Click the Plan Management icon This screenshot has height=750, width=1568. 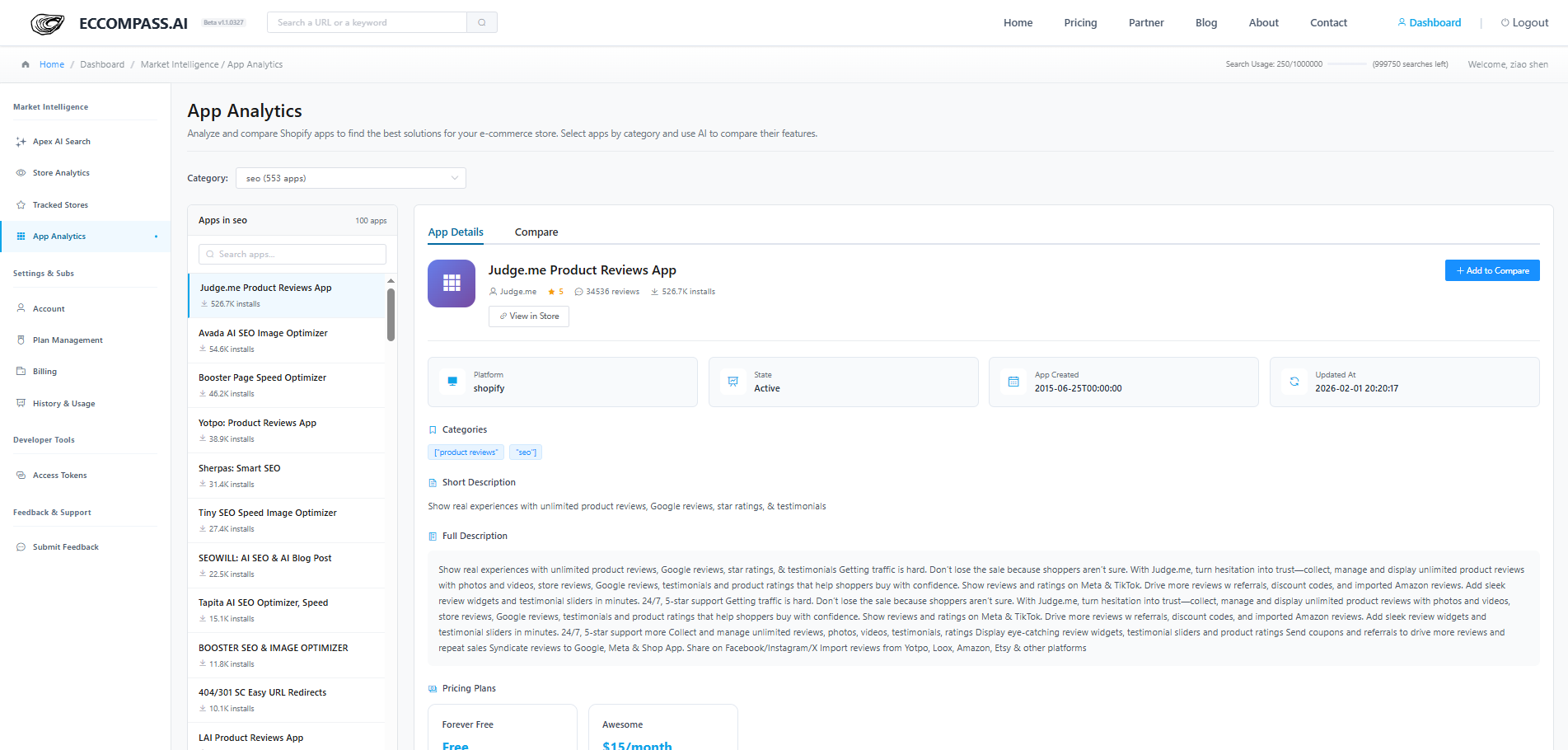pos(21,340)
